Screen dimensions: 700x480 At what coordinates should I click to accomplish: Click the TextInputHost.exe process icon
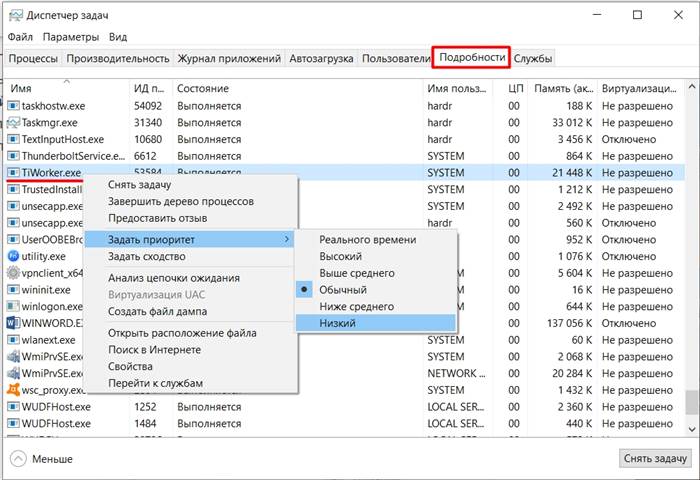coord(13,139)
